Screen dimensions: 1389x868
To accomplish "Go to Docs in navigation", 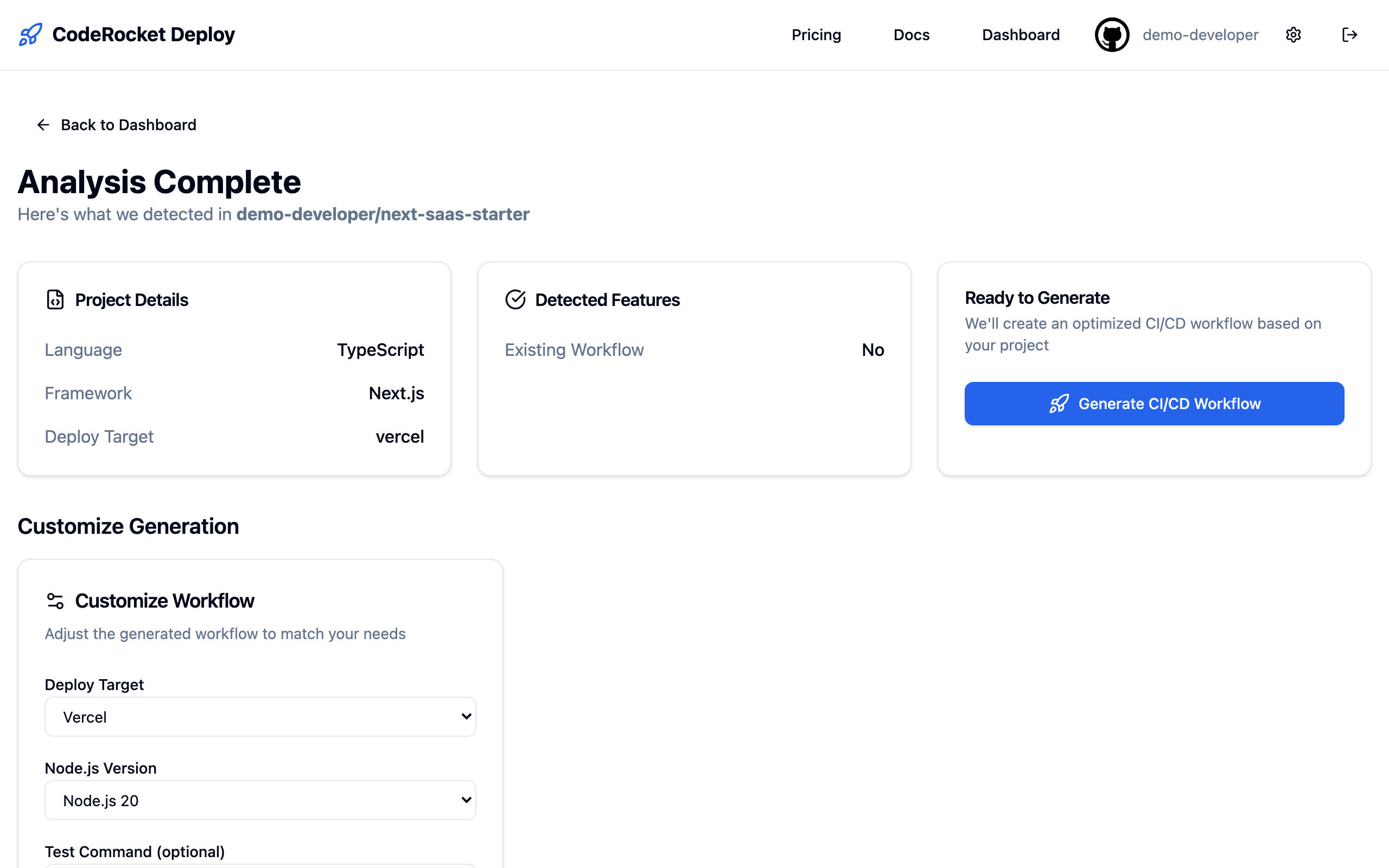I will click(911, 35).
